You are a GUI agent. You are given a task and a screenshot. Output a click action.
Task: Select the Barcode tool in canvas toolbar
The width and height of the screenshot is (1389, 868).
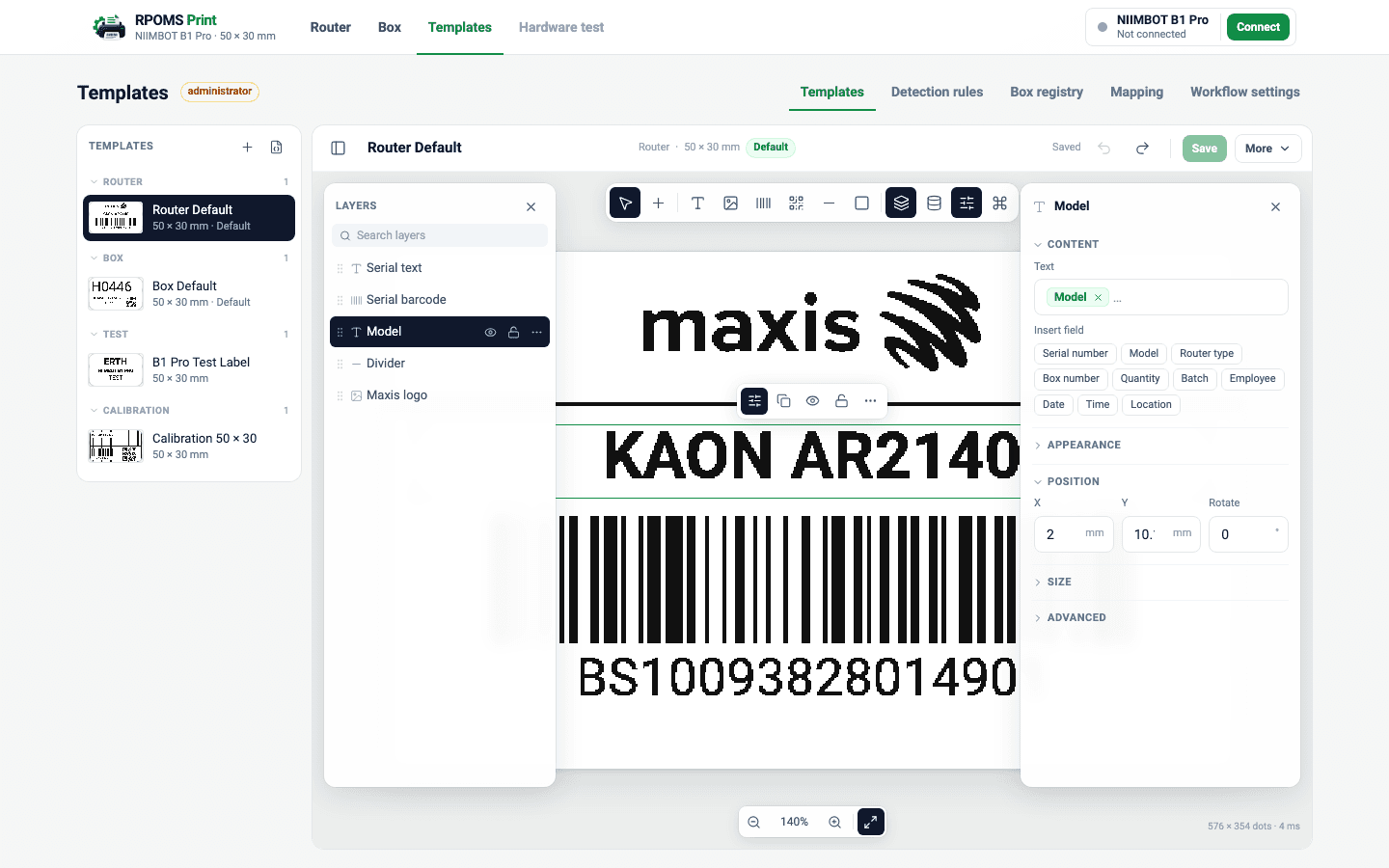click(763, 203)
